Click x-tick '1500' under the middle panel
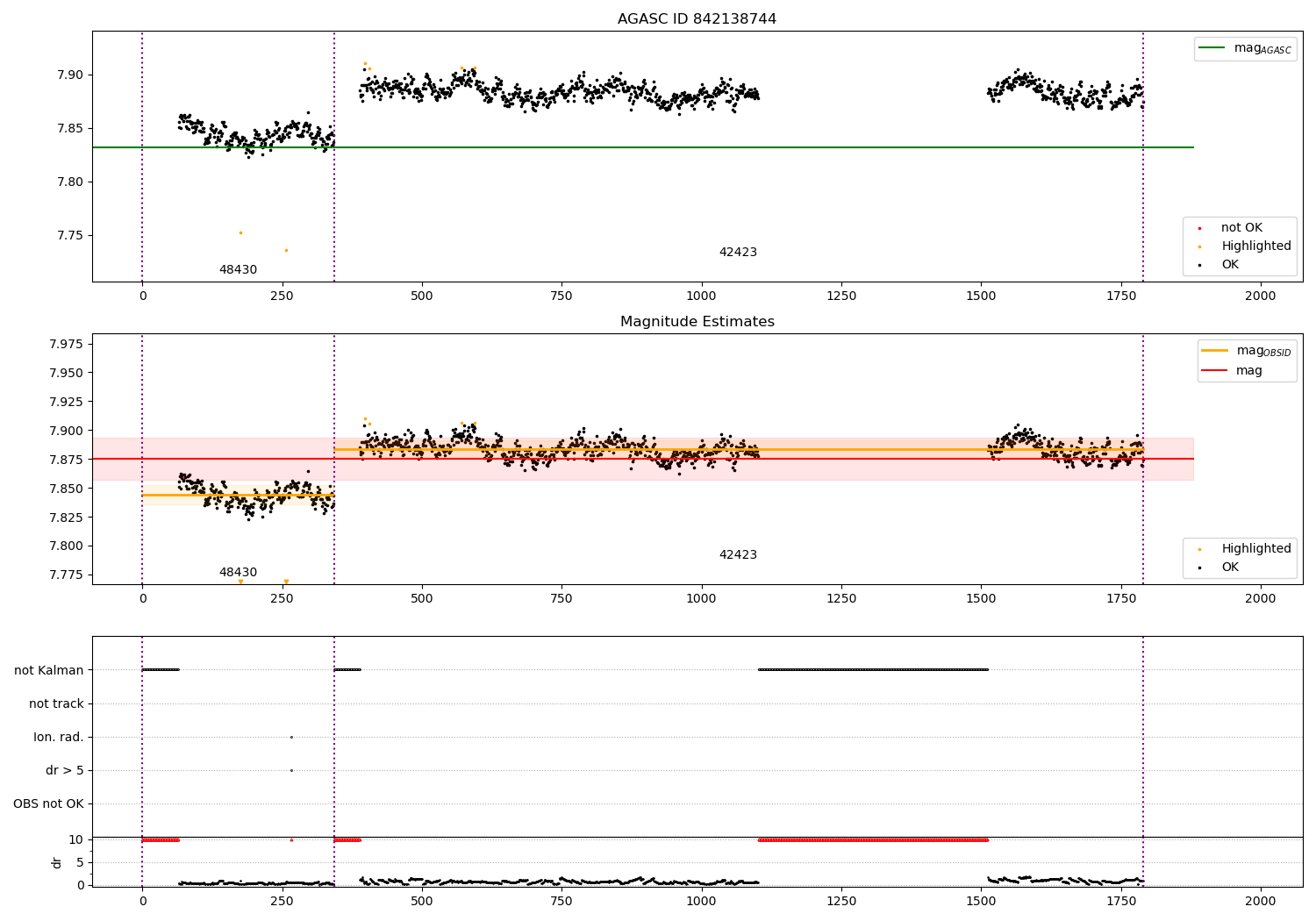The width and height of the screenshot is (1316, 921). point(981,599)
